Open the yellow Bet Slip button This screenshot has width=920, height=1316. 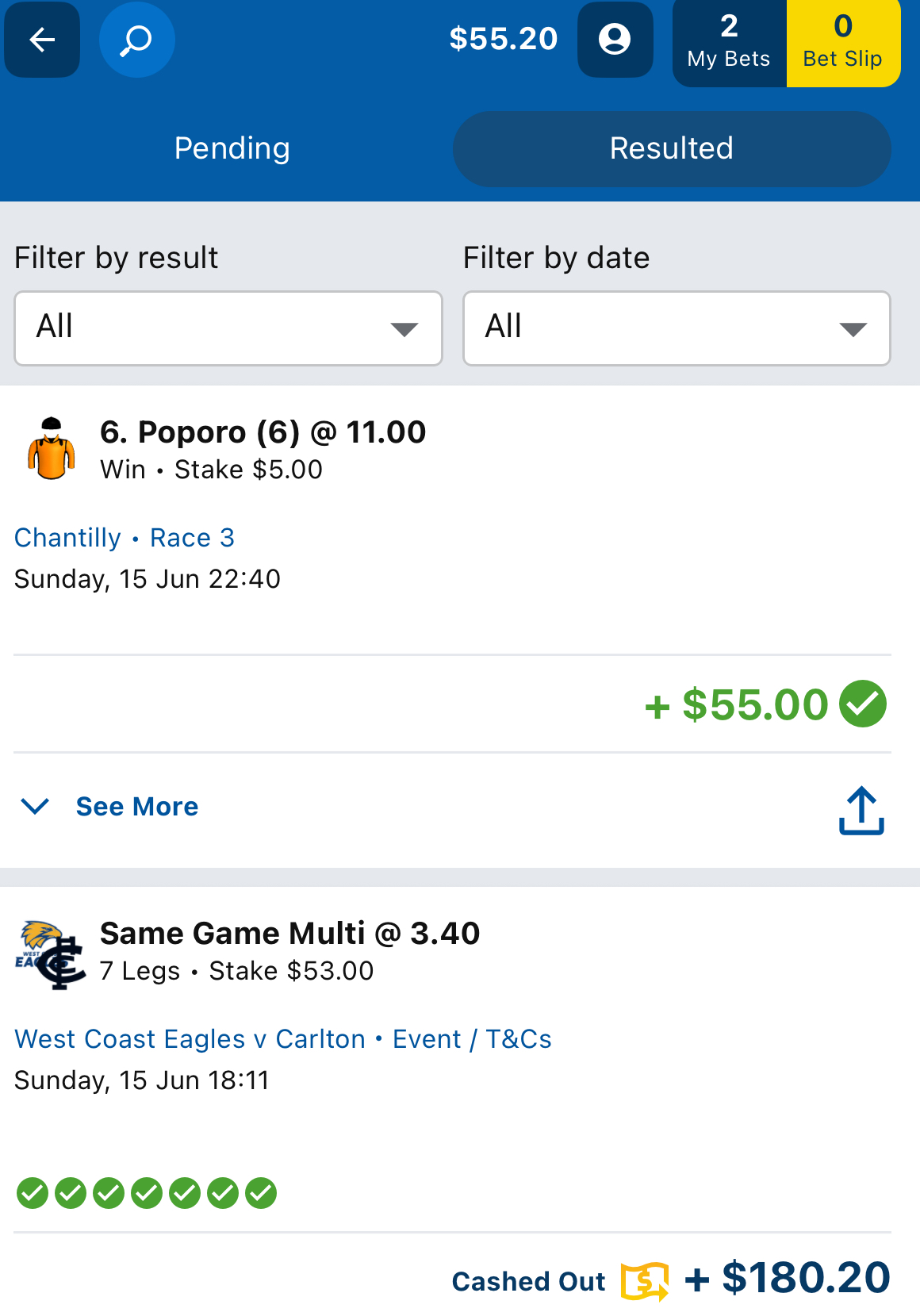pyautogui.click(x=843, y=43)
